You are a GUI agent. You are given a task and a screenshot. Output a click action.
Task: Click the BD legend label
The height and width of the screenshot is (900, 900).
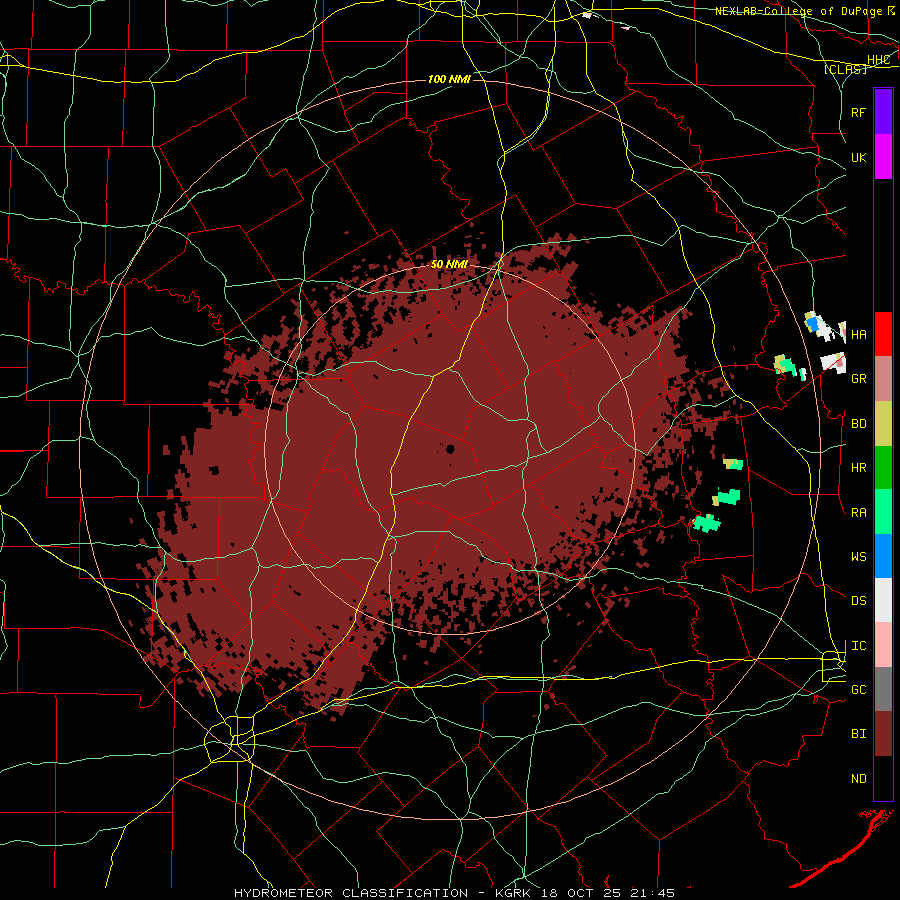point(858,424)
